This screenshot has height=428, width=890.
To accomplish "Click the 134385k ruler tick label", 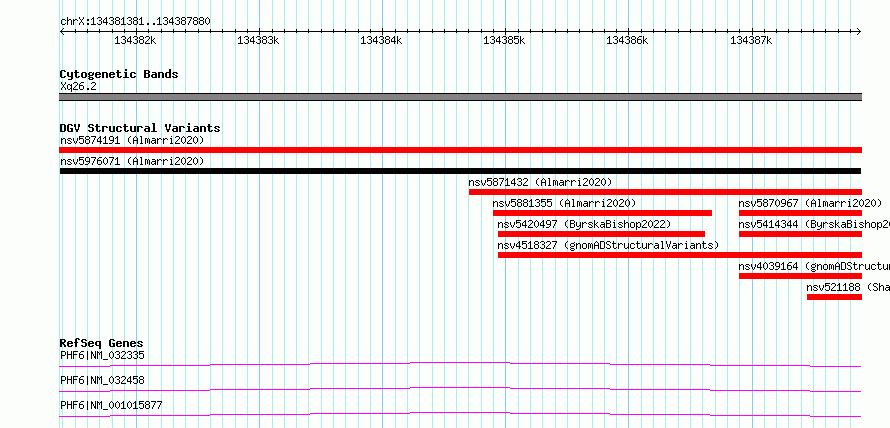I will [x=504, y=41].
